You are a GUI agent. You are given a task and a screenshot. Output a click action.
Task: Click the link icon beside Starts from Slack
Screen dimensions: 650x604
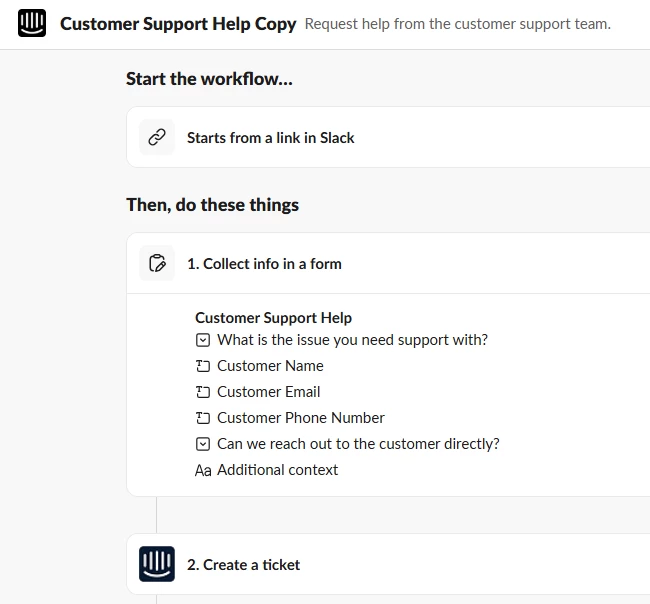(157, 138)
